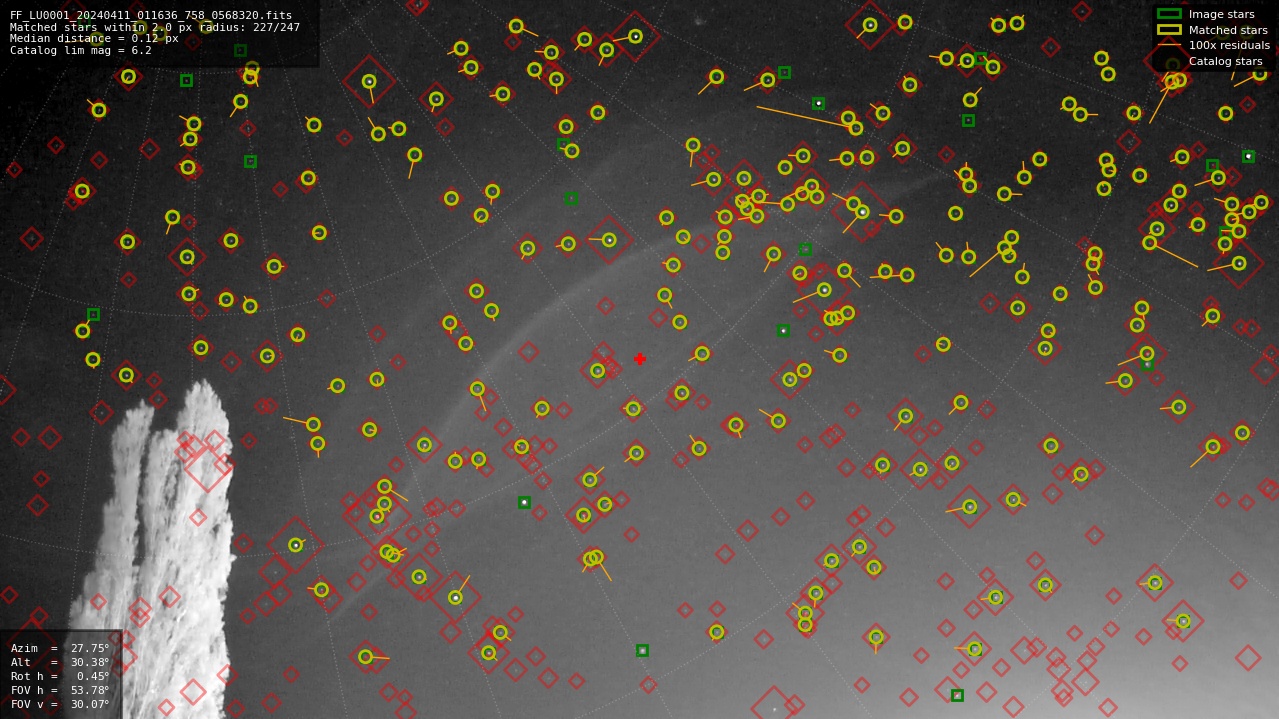Viewport: 1279px width, 719px height.
Task: Click the '100x residuals' legend label
Action: pos(1229,45)
